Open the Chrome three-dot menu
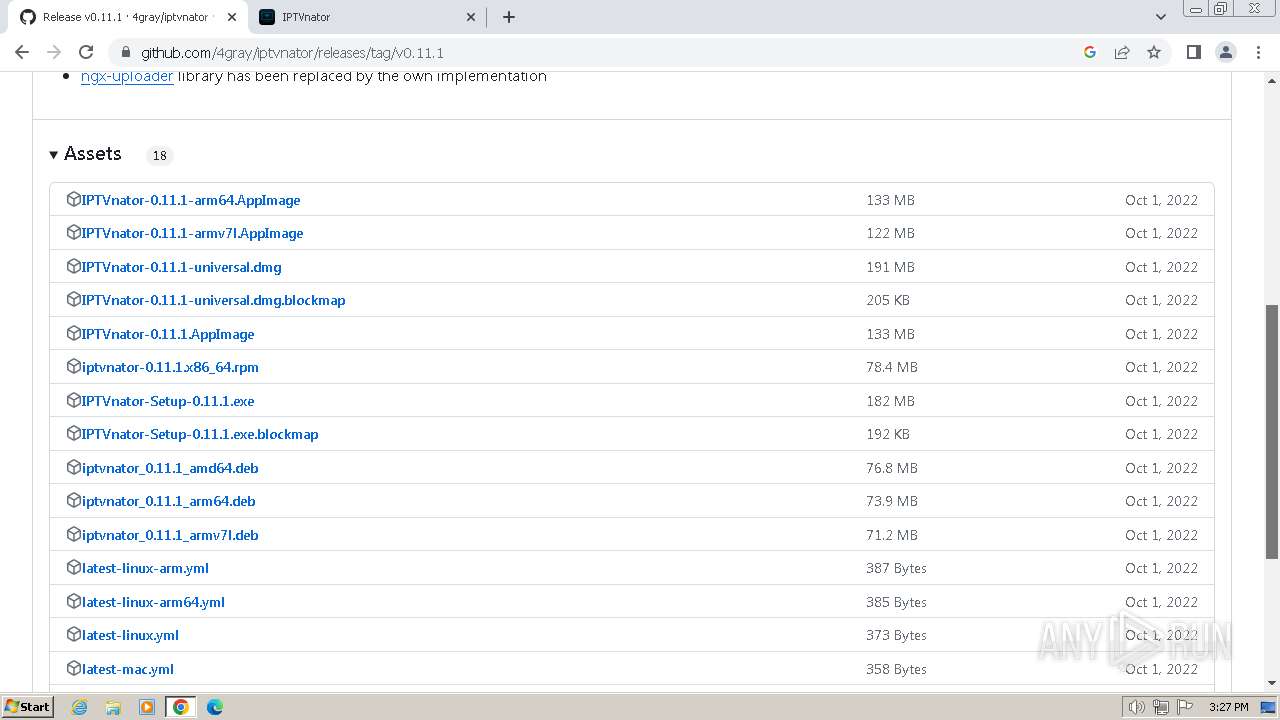 1257,52
